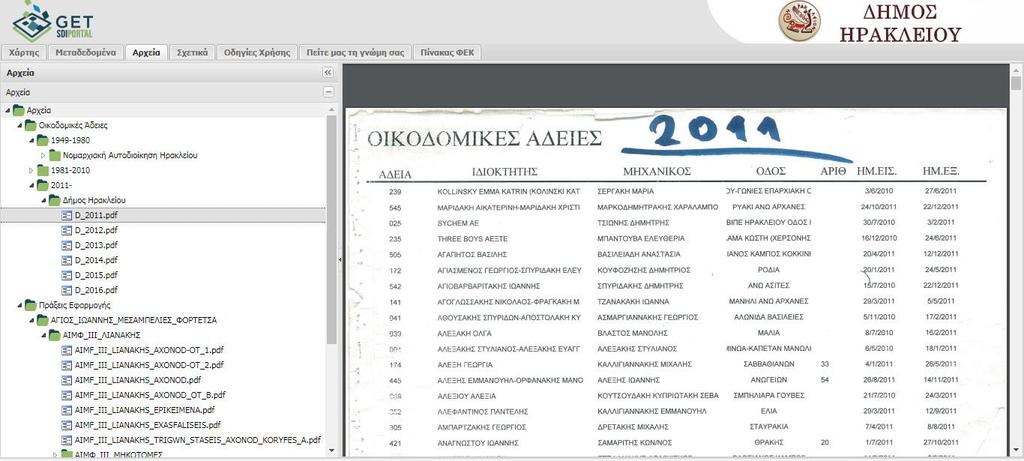Select the 1949-1980 folder icon
This screenshot has width=1024, height=461.
click(x=42, y=140)
